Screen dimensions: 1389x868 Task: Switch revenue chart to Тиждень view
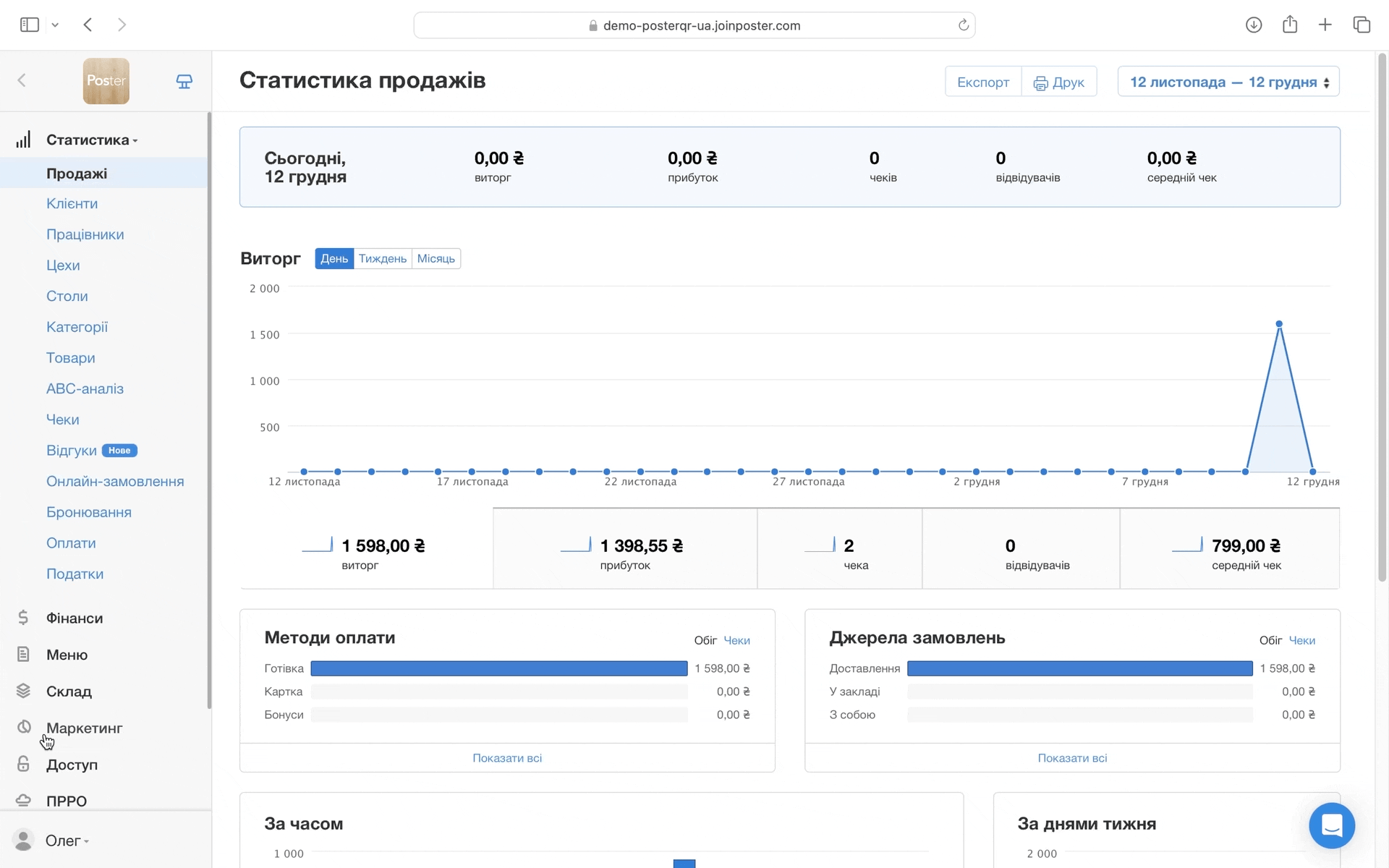382,258
